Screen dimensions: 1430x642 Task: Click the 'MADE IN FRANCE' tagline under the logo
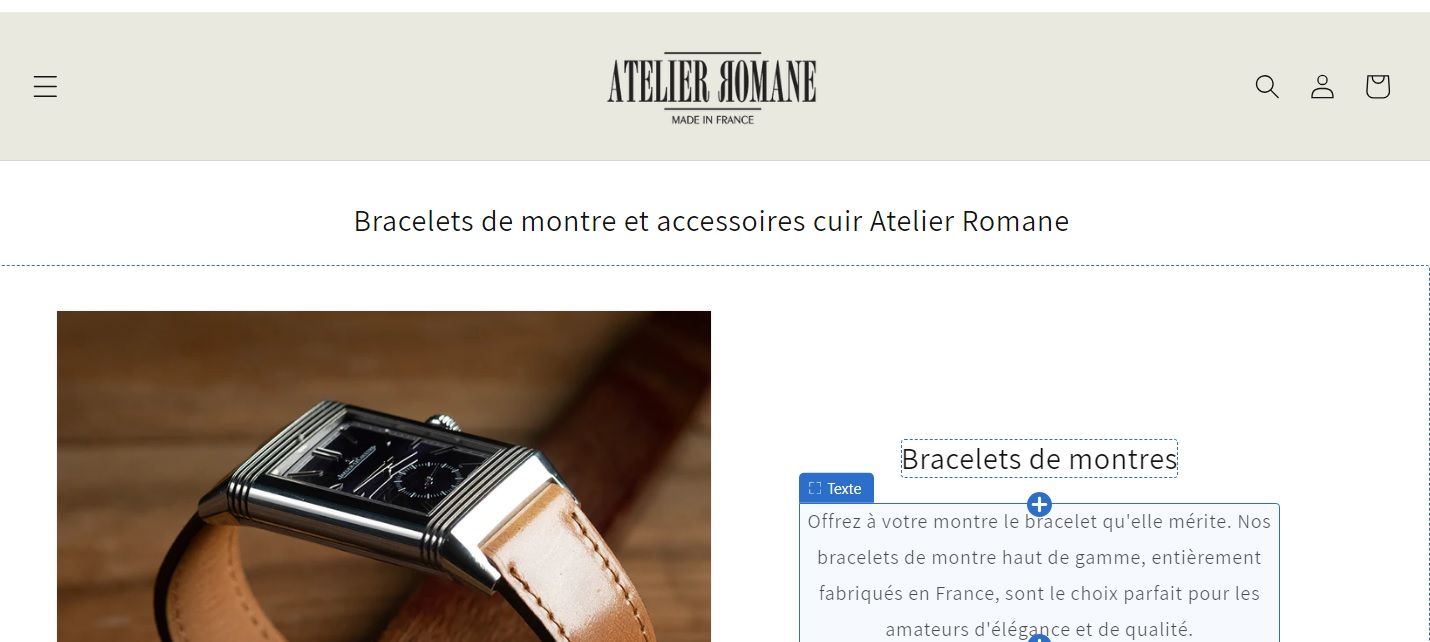tap(713, 120)
